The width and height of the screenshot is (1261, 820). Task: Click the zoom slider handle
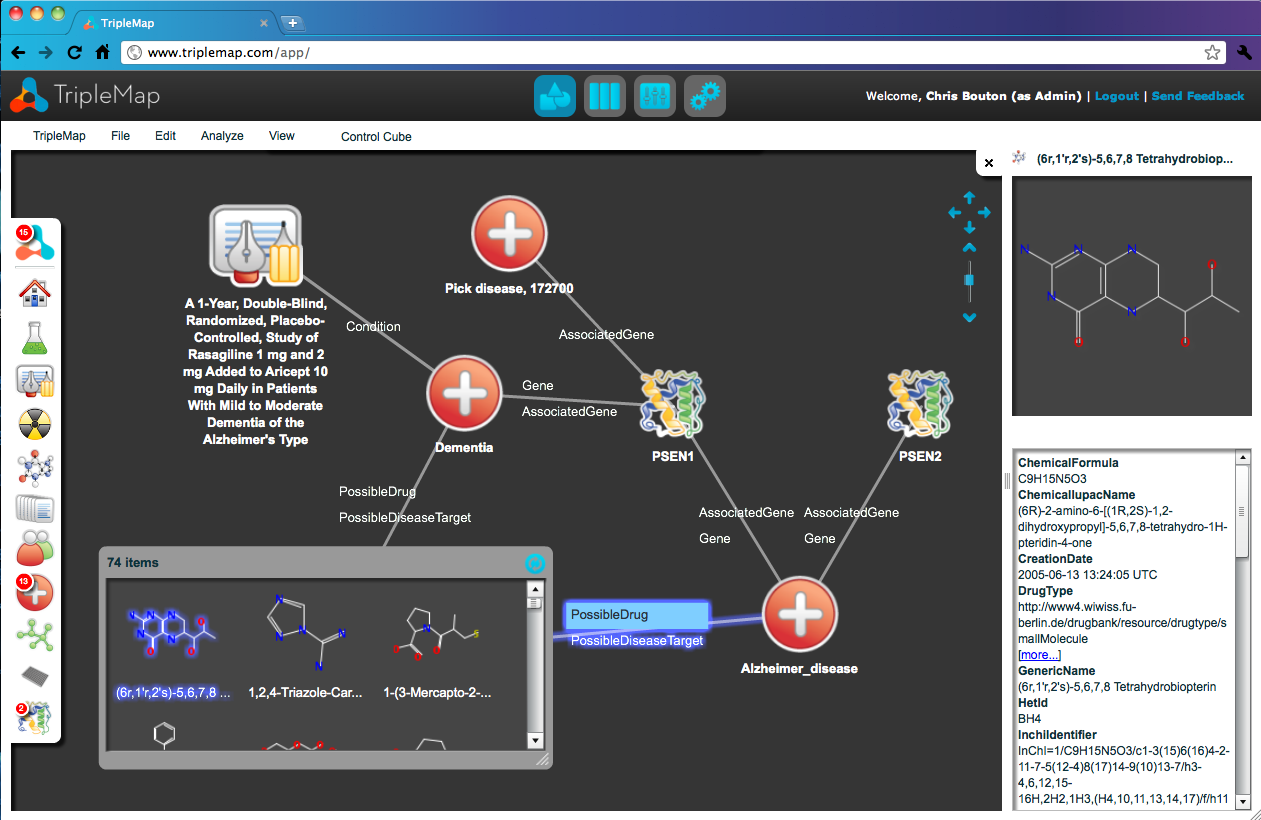pos(969,280)
